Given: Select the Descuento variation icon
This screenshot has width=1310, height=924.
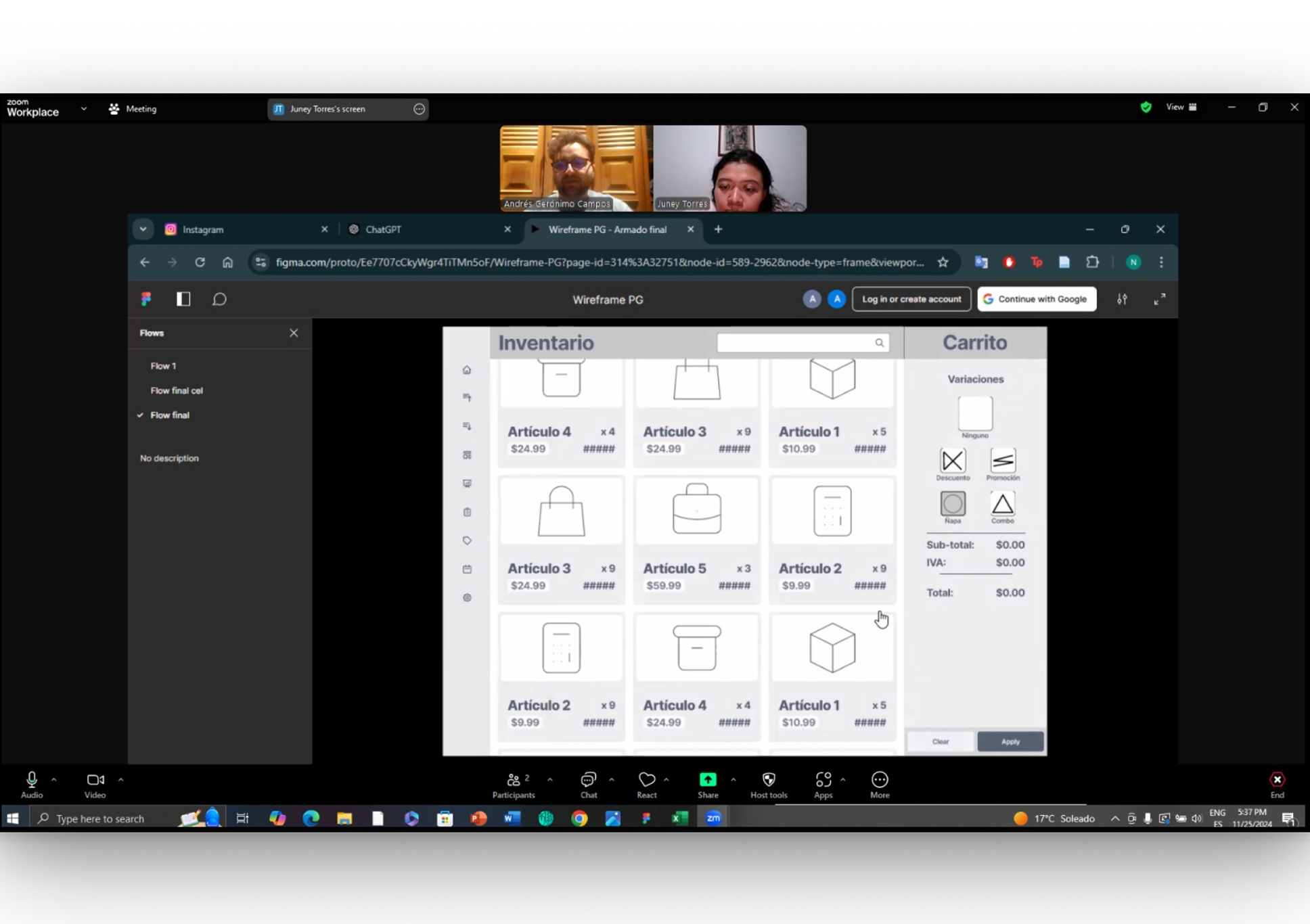Looking at the screenshot, I should (952, 461).
